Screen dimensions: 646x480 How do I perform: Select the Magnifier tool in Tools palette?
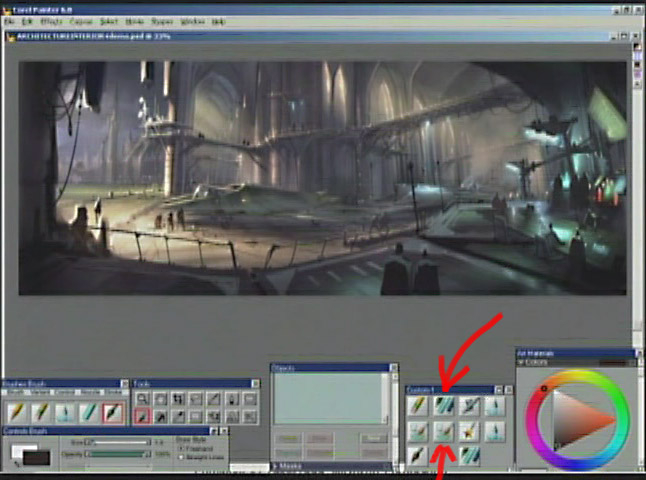142,398
